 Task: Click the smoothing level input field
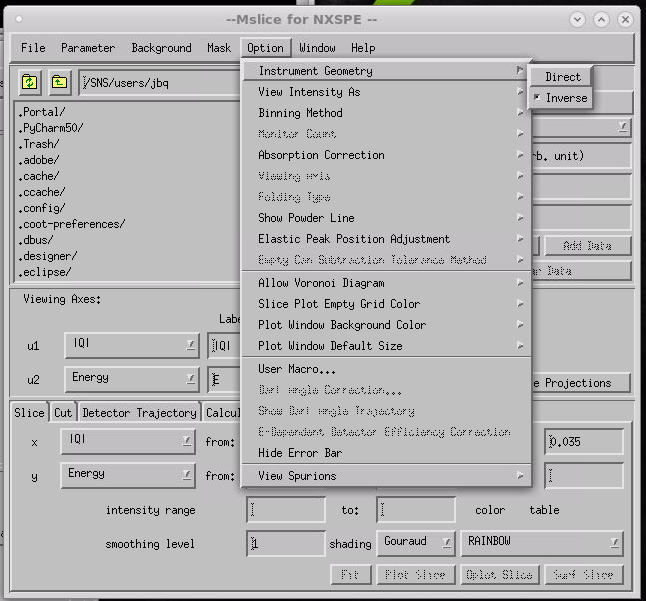(285, 543)
